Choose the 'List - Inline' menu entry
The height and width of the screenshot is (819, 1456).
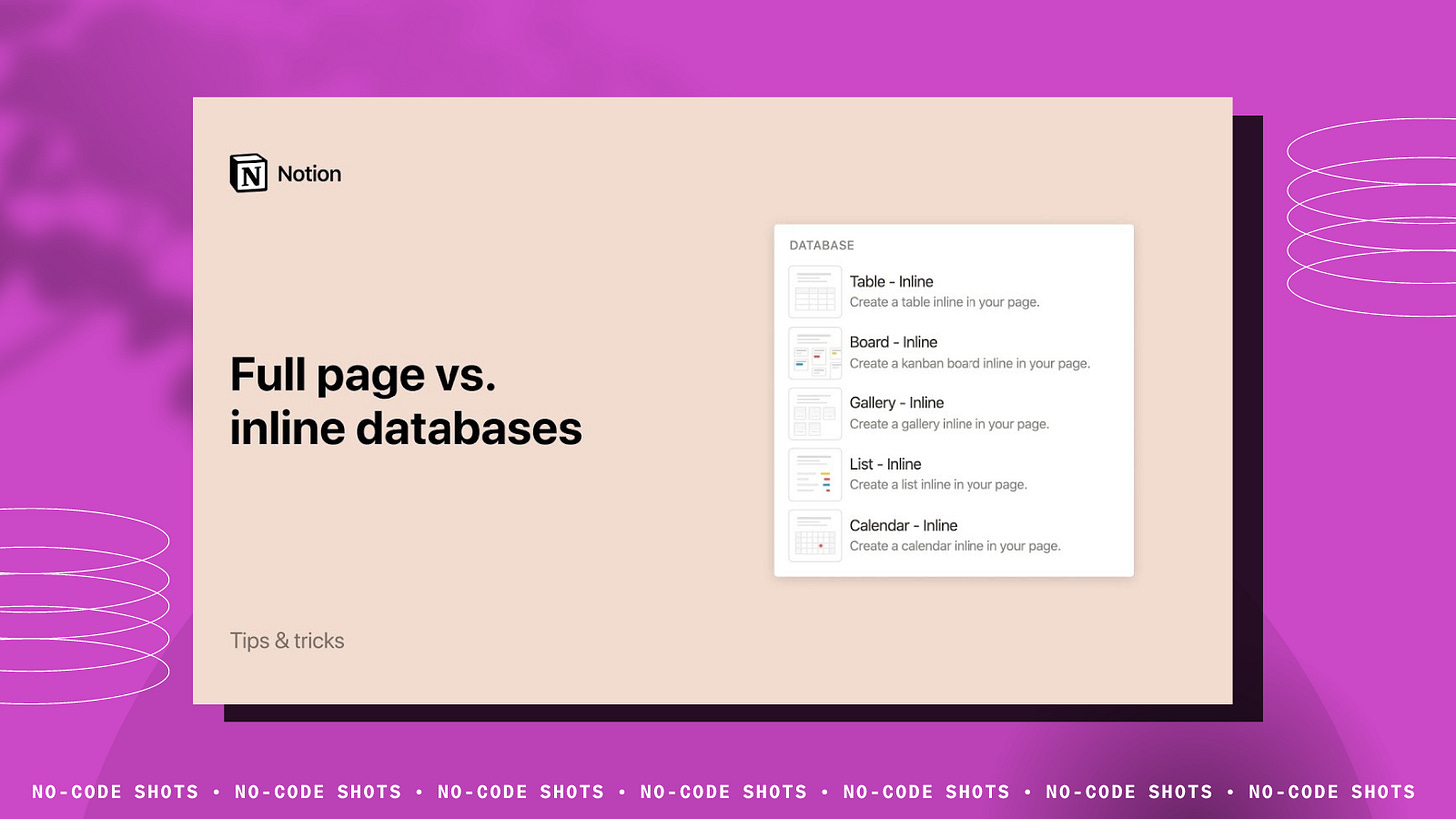point(954,474)
